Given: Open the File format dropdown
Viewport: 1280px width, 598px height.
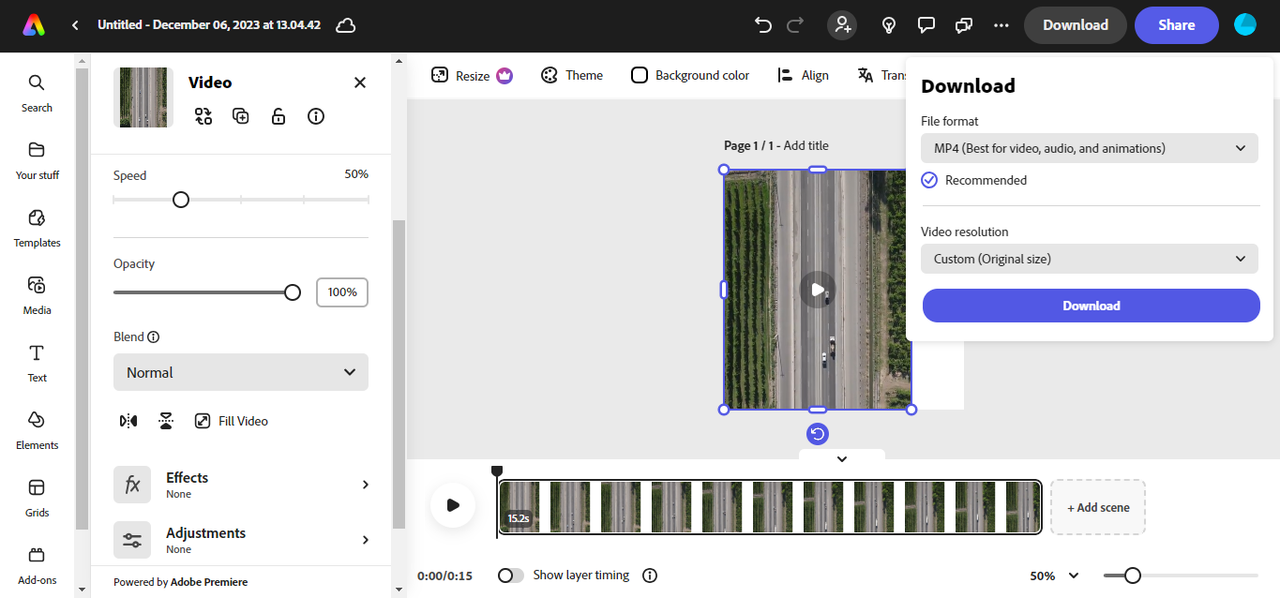Looking at the screenshot, I should (x=1089, y=148).
